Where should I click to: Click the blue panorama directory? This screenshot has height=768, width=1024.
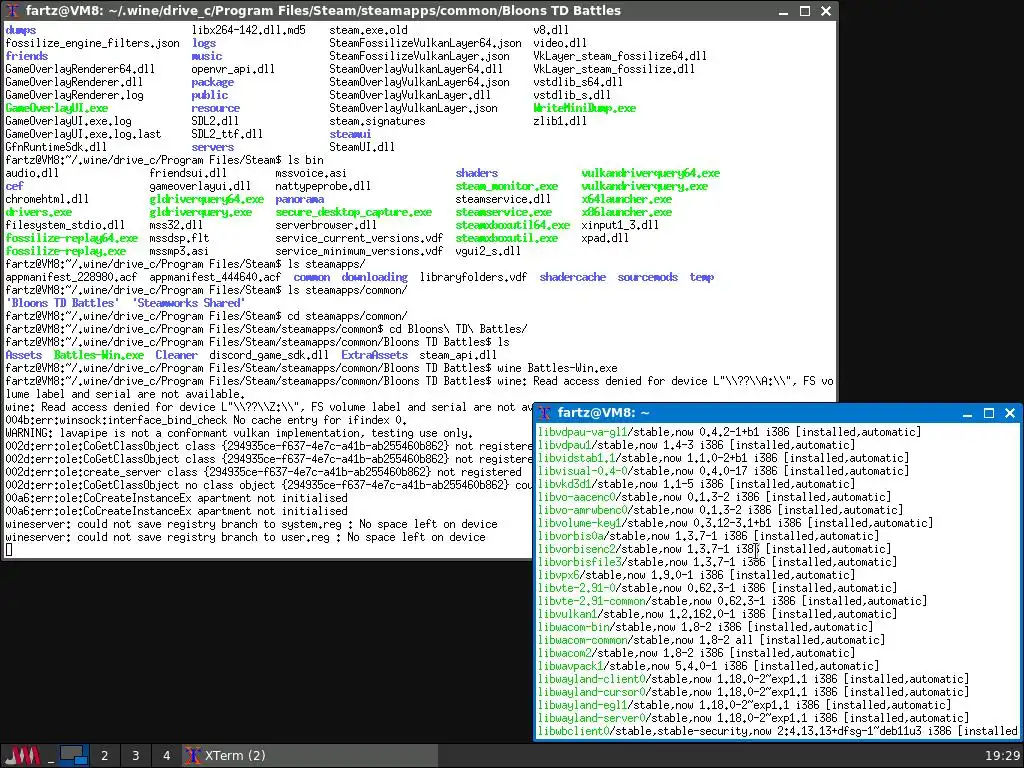pyautogui.click(x=299, y=199)
